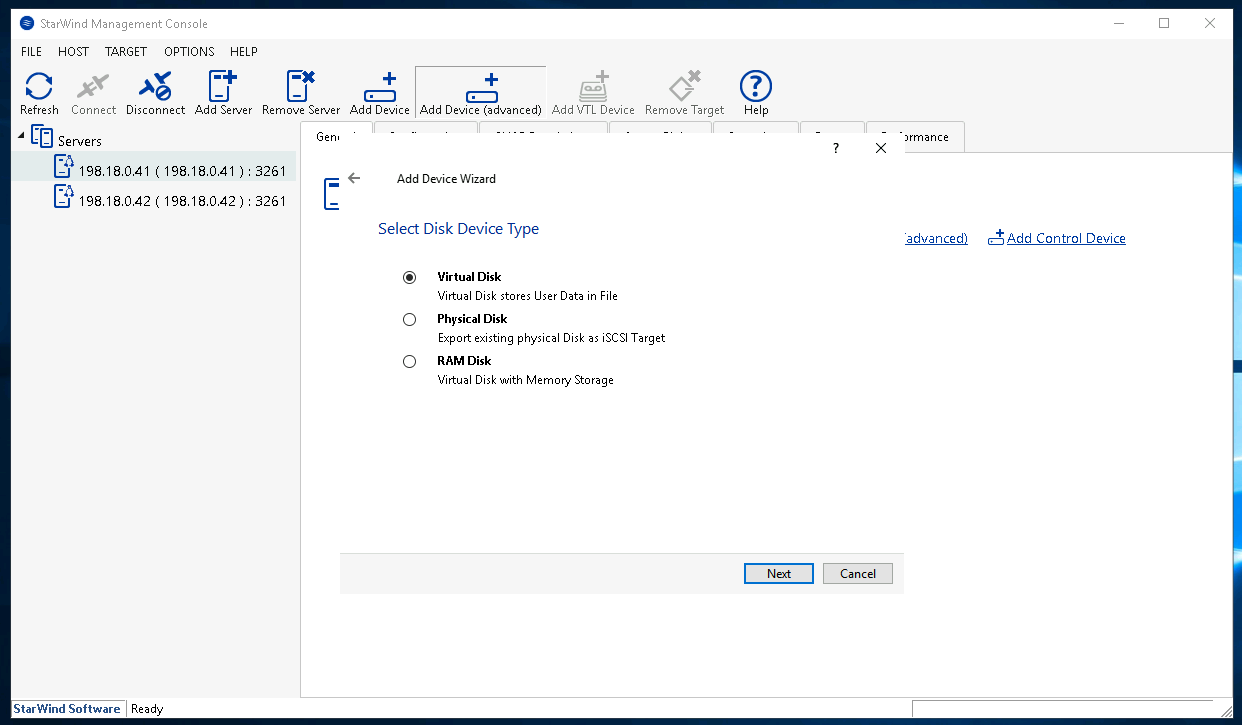Select server 198.18.0.42 in tree
The image size is (1242, 725).
[182, 201]
